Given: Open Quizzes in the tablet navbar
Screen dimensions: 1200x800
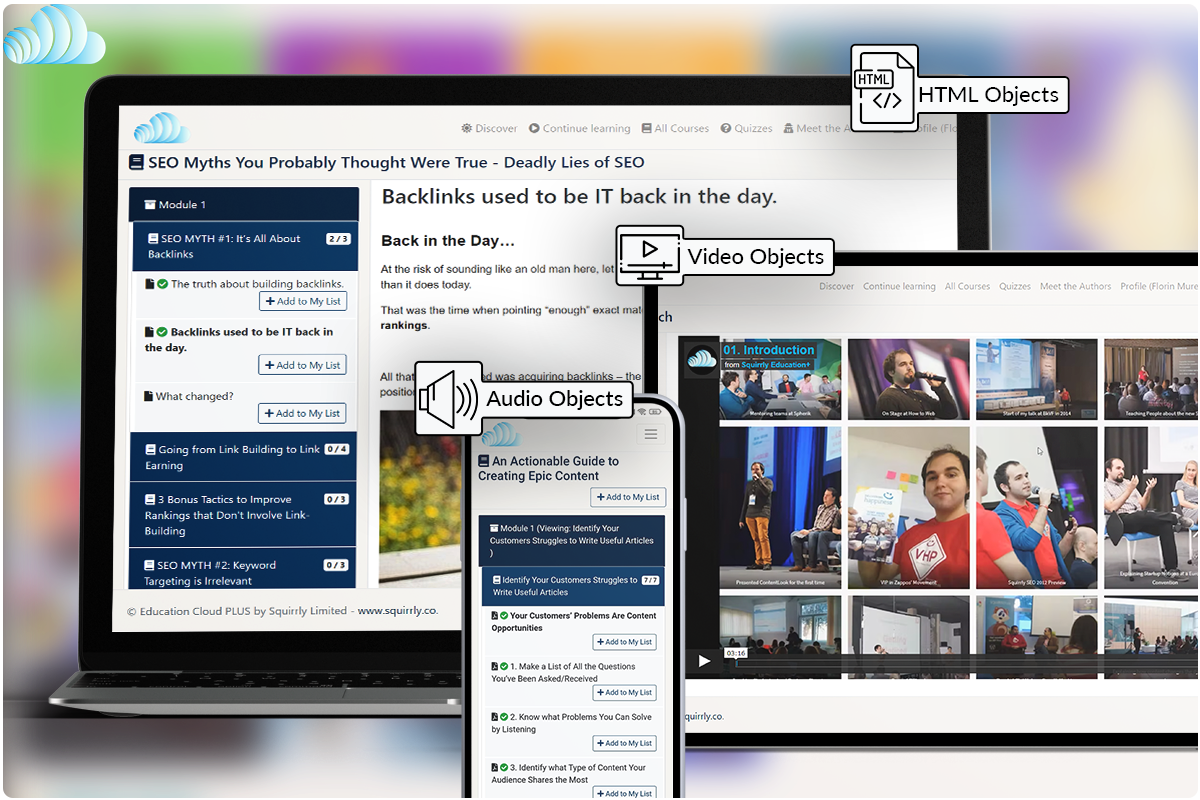Looking at the screenshot, I should (1015, 286).
